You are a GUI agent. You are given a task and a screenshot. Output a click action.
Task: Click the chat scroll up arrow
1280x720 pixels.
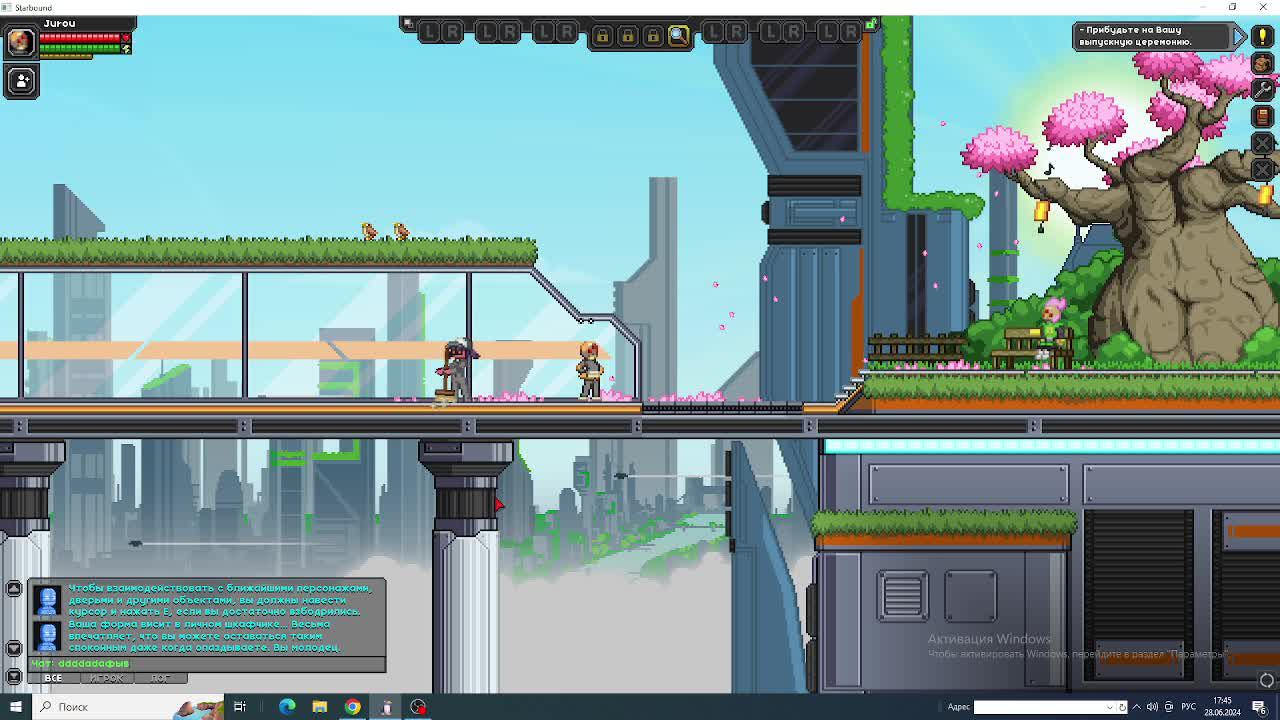click(x=14, y=589)
